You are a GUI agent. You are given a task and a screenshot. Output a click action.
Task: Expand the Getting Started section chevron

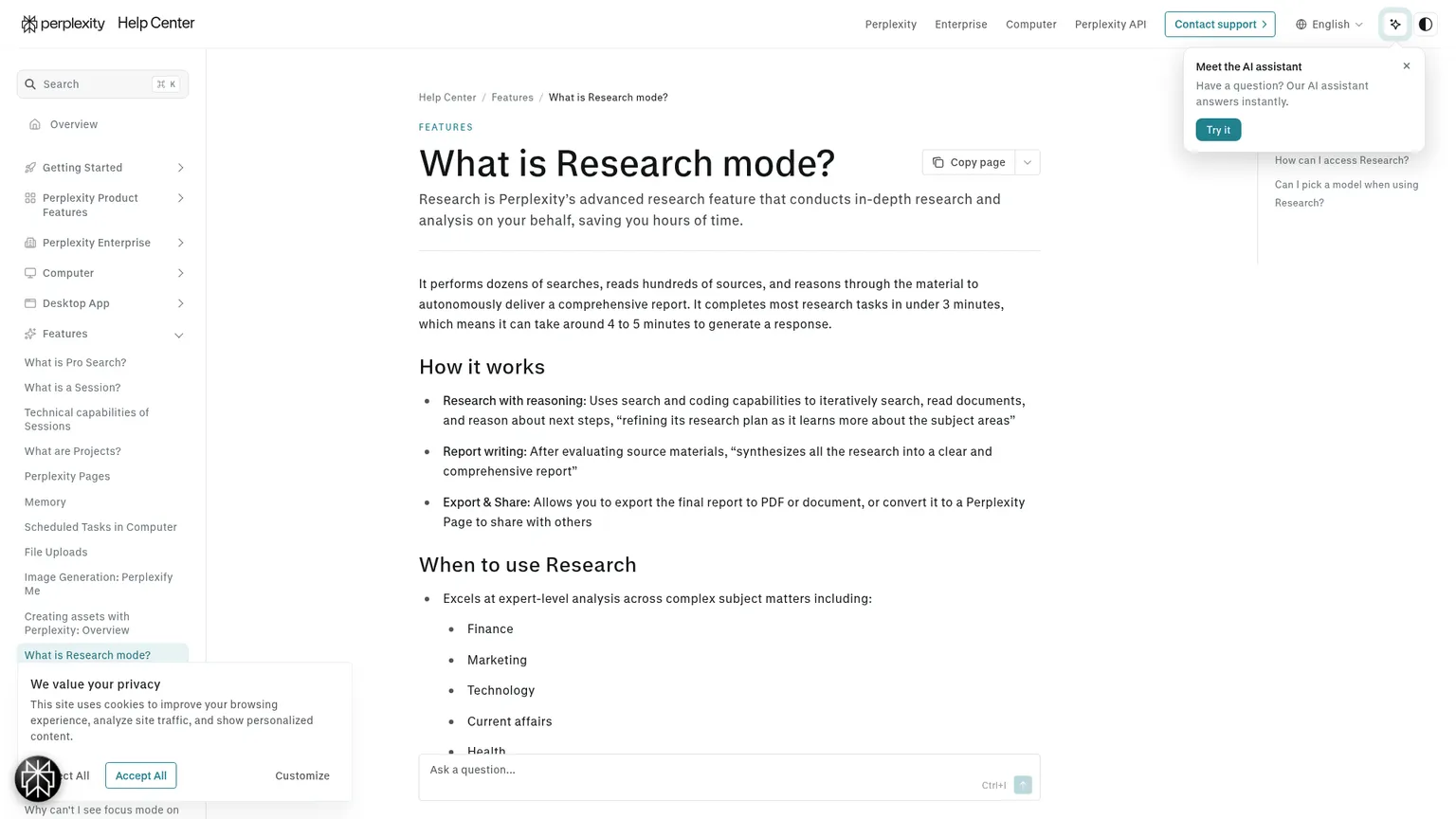coord(180,168)
